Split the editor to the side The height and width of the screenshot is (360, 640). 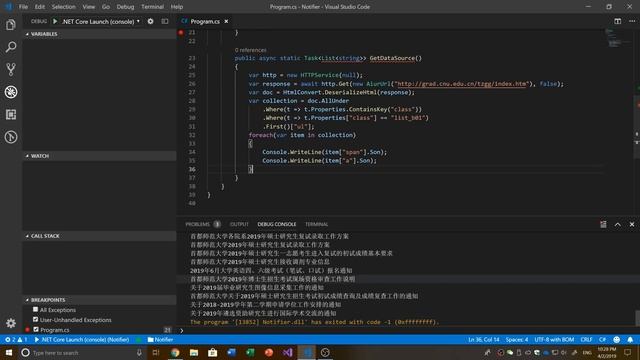pyautogui.click(x=618, y=21)
